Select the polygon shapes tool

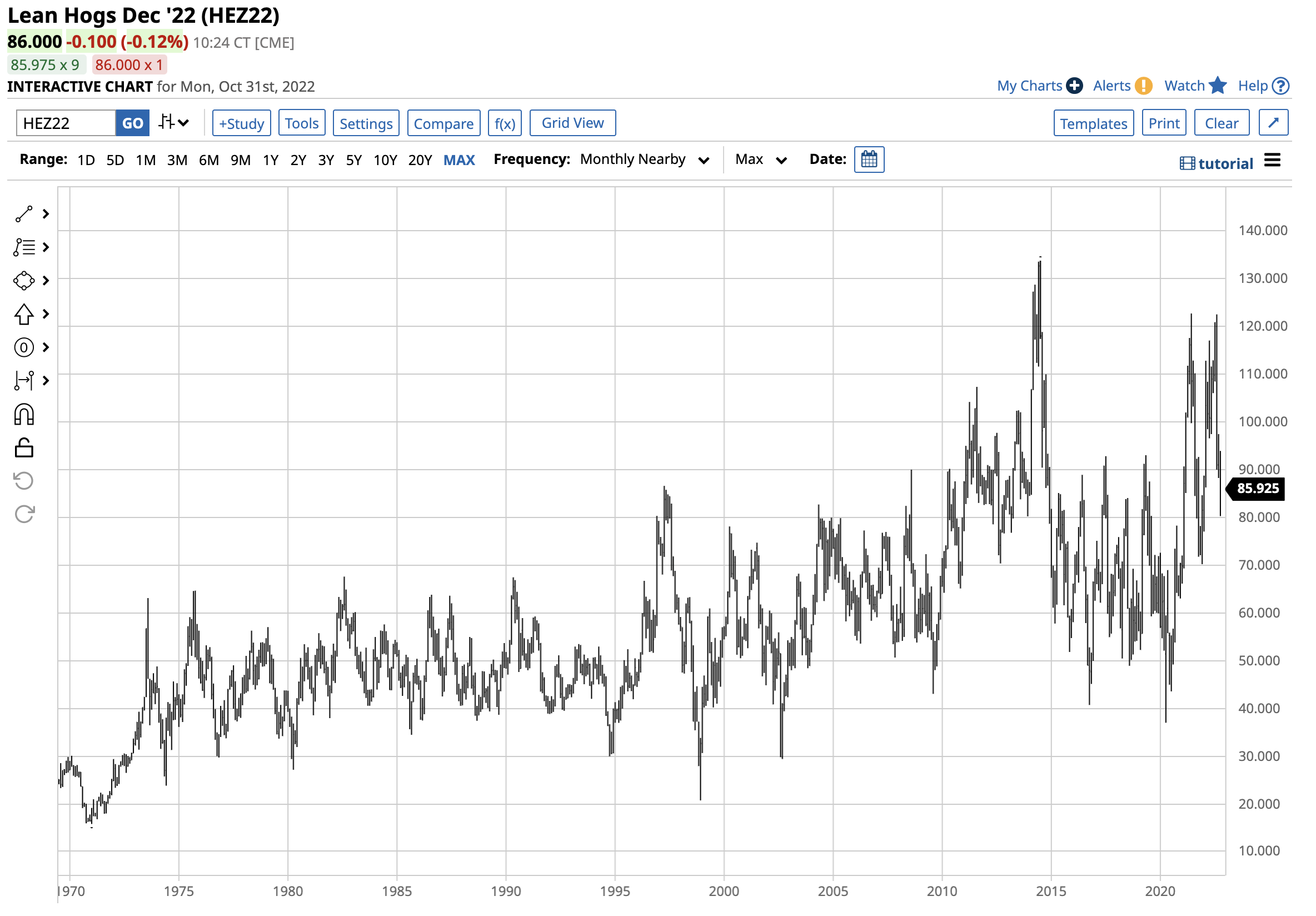pos(23,281)
